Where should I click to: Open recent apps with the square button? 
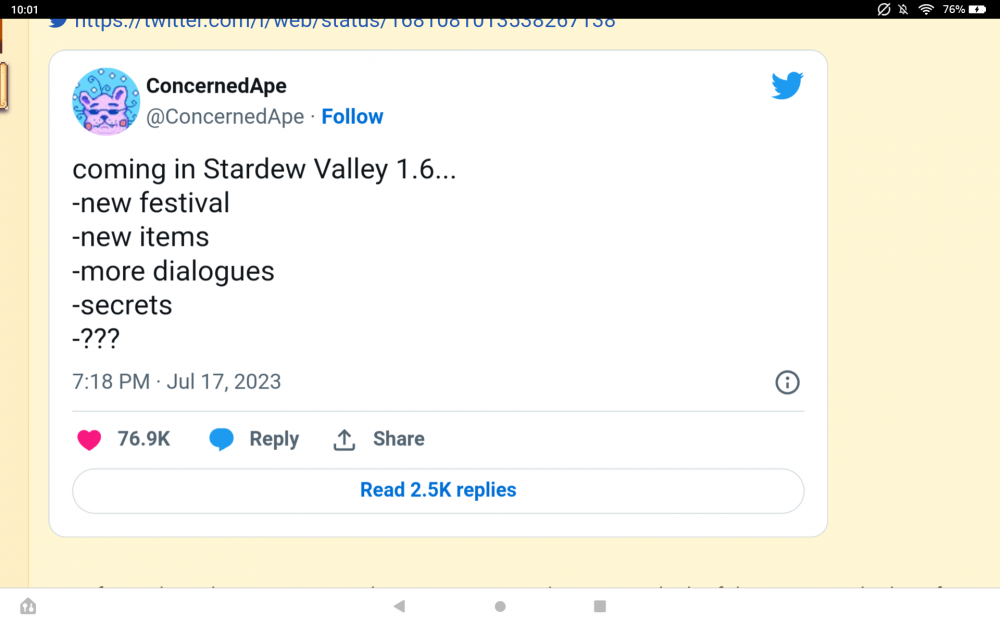pyautogui.click(x=600, y=606)
